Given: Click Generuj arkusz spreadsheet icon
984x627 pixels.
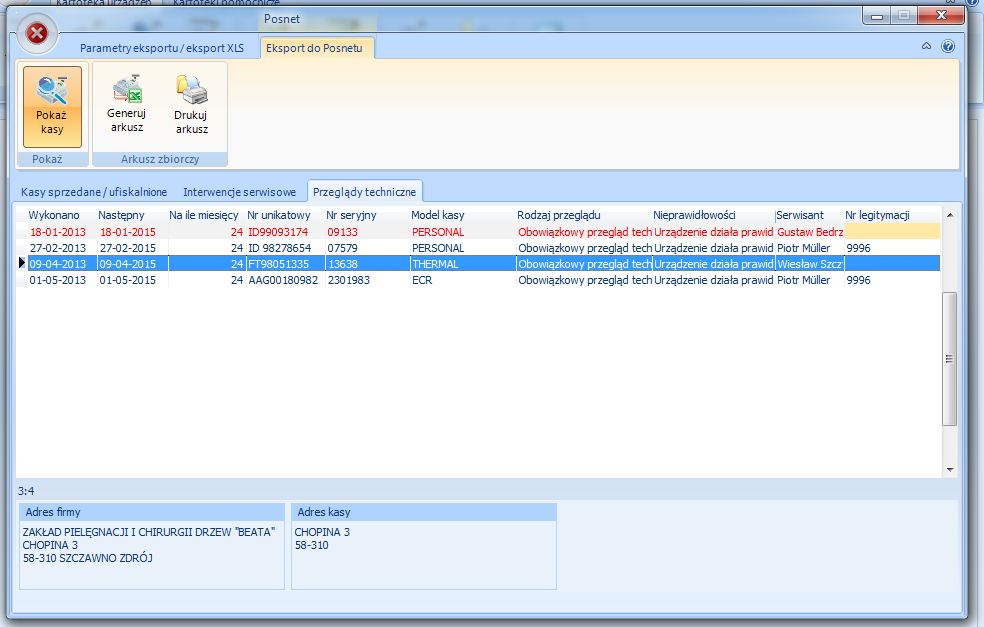Looking at the screenshot, I should pos(127,88).
